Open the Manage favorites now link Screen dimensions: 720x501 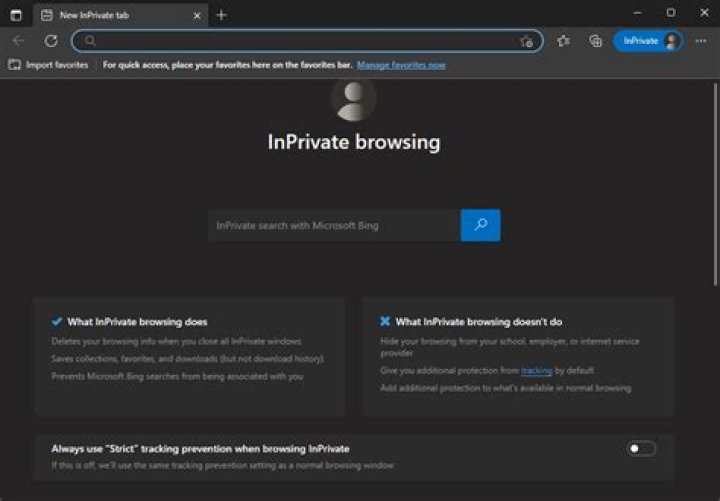point(401,65)
